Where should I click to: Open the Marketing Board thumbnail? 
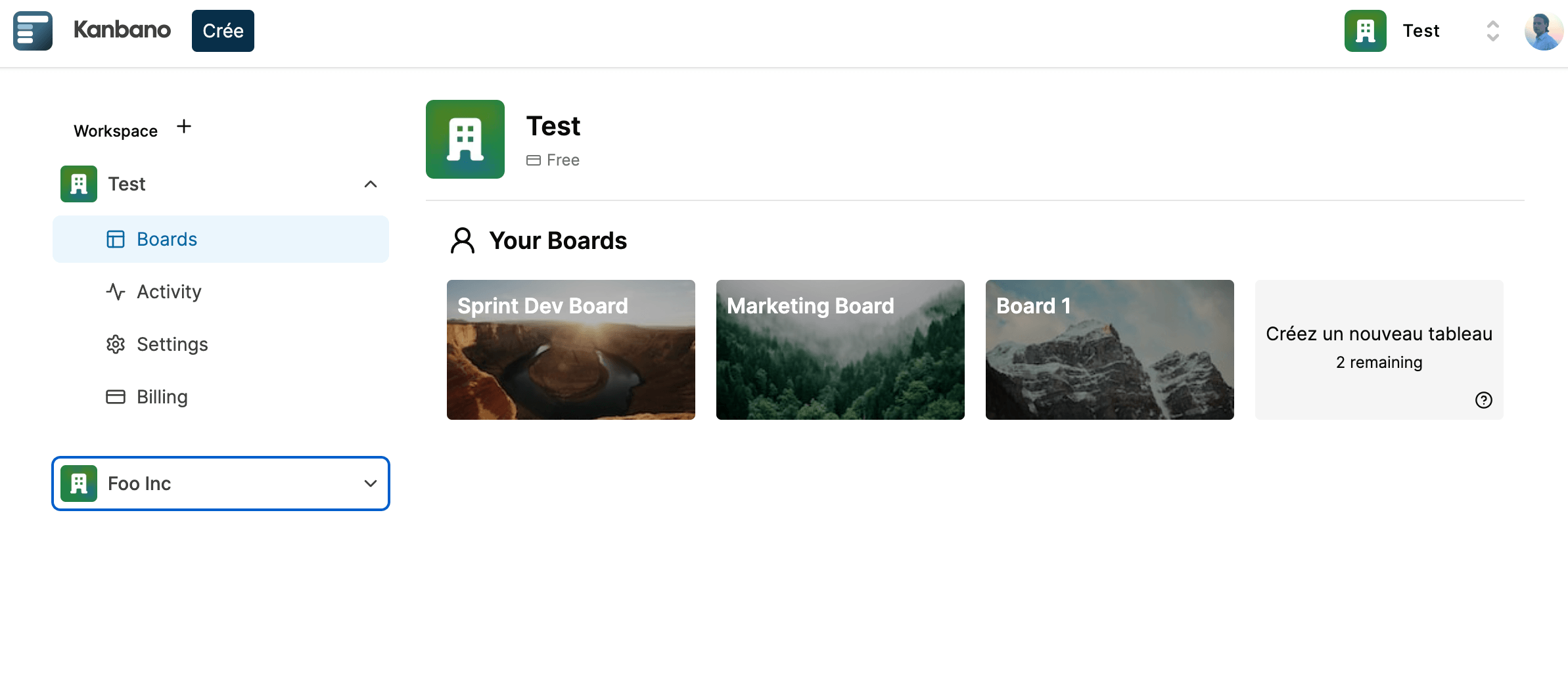click(x=840, y=349)
